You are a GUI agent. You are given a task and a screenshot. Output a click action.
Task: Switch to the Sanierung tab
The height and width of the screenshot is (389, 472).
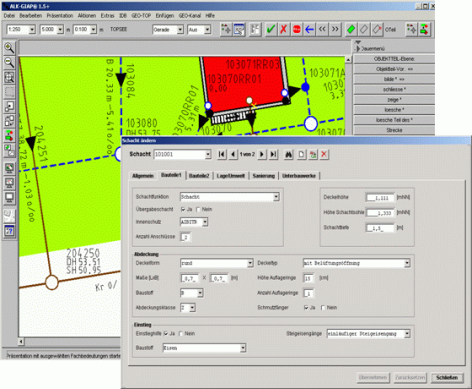coord(264,176)
